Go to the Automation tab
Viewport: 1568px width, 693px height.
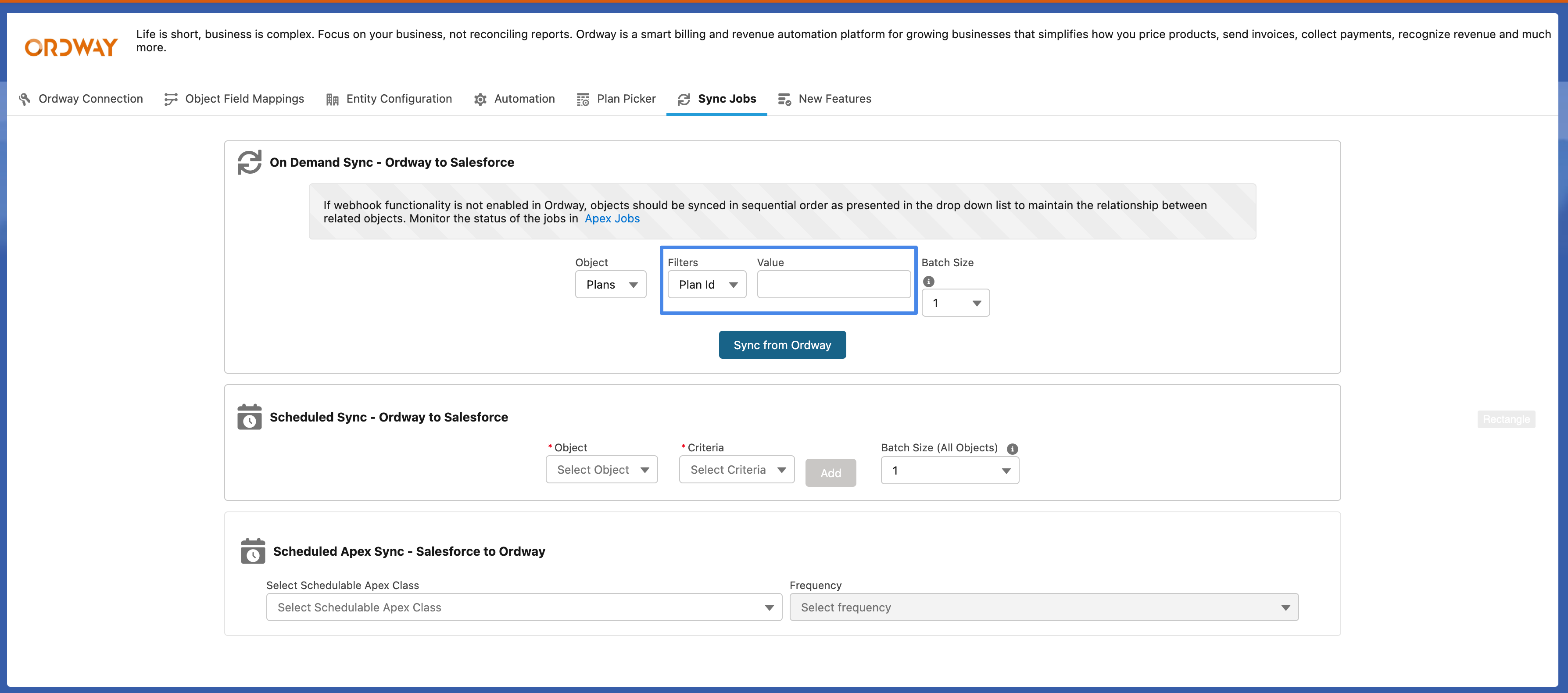pyautogui.click(x=514, y=99)
